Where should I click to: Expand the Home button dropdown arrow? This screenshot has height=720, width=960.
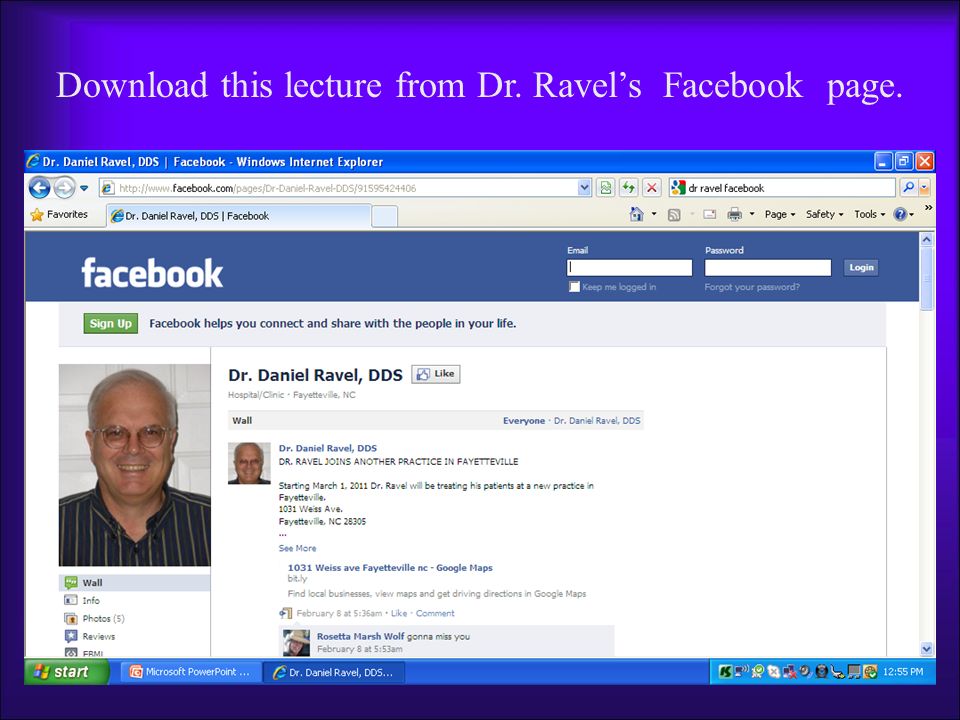(654, 214)
